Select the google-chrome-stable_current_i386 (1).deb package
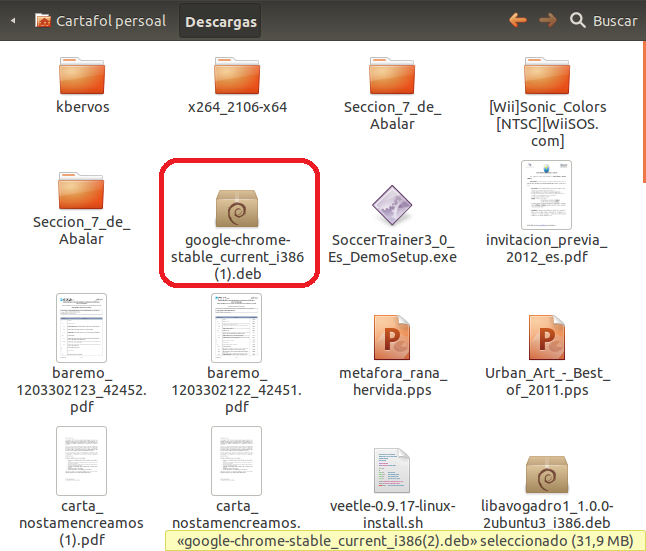This screenshot has width=646, height=551. click(237, 208)
